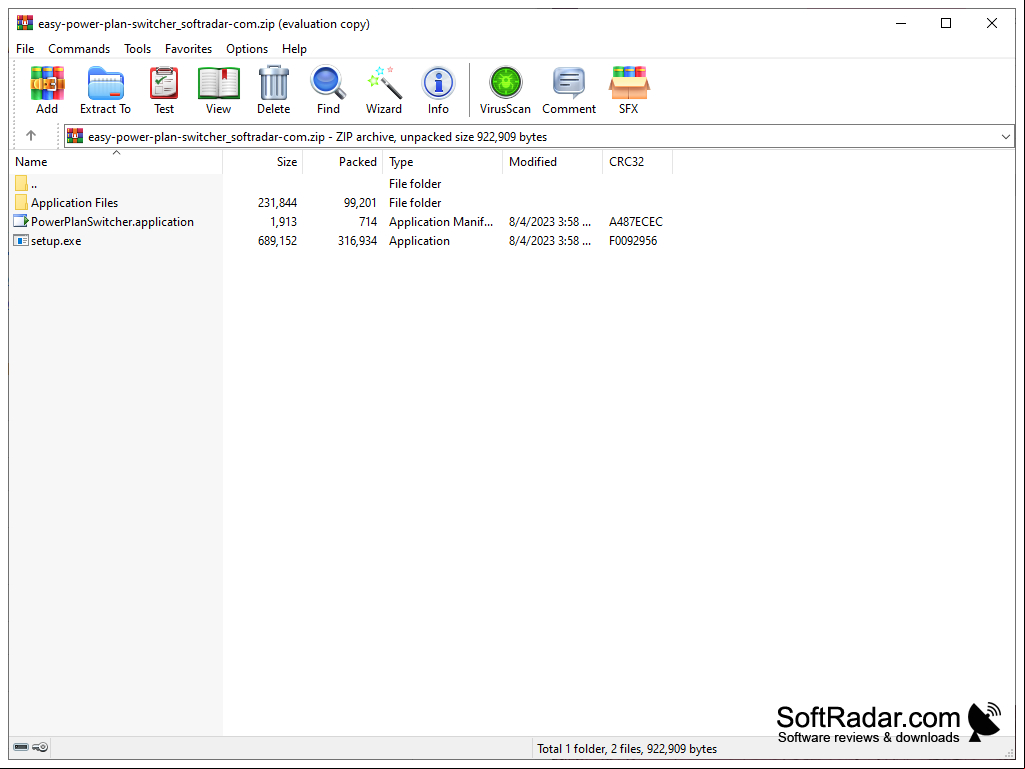Screen dimensions: 1025x769
Task: Click status bar total files text
Action: [x=627, y=749]
